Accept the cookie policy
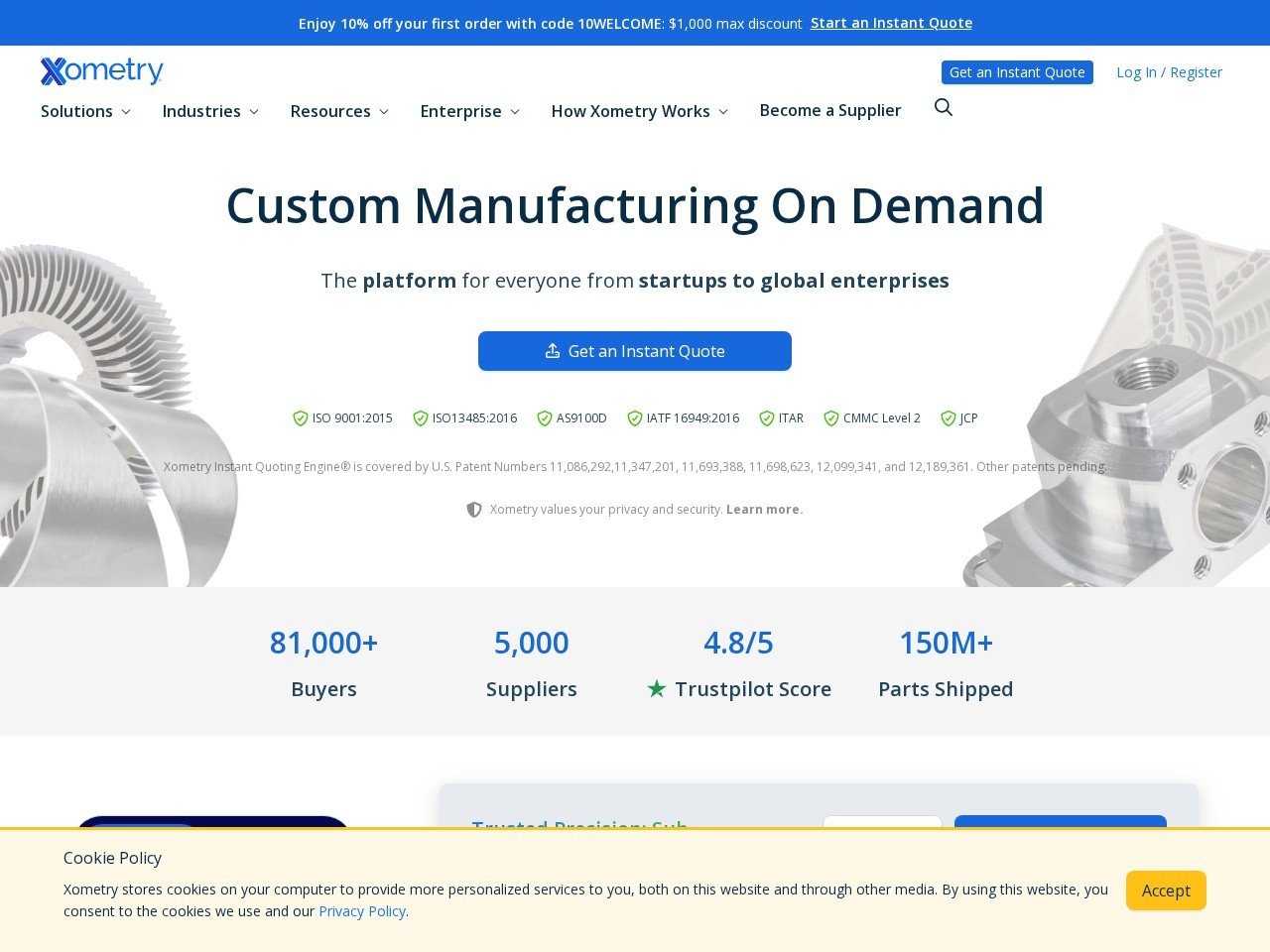The height and width of the screenshot is (952, 1270). (x=1166, y=891)
